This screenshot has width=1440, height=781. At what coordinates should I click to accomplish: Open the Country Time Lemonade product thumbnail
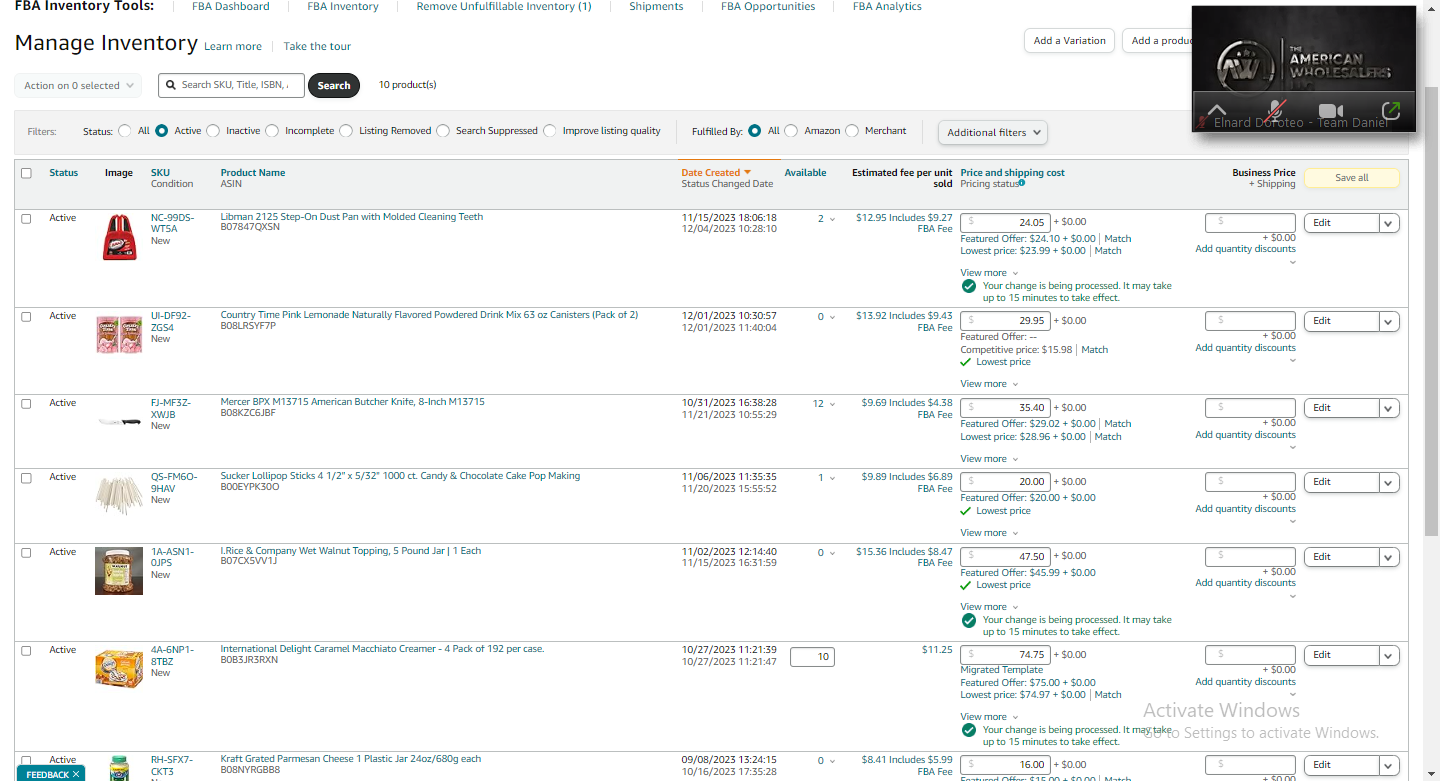click(120, 335)
